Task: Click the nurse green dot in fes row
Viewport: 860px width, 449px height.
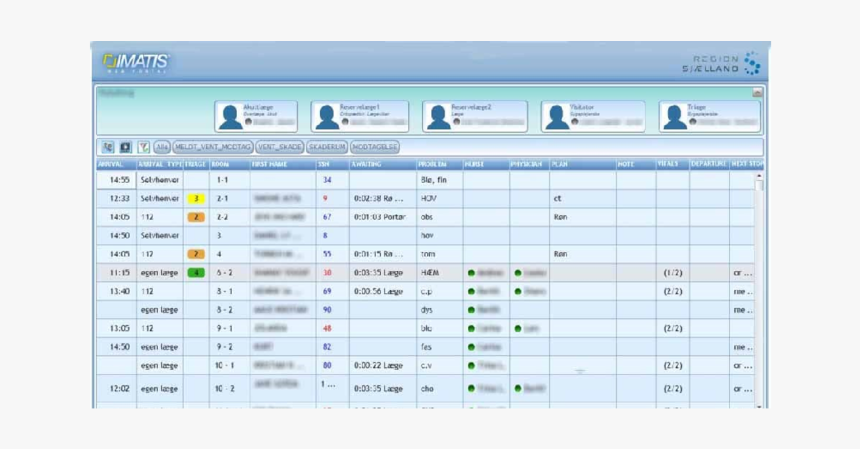Action: pyautogui.click(x=471, y=347)
